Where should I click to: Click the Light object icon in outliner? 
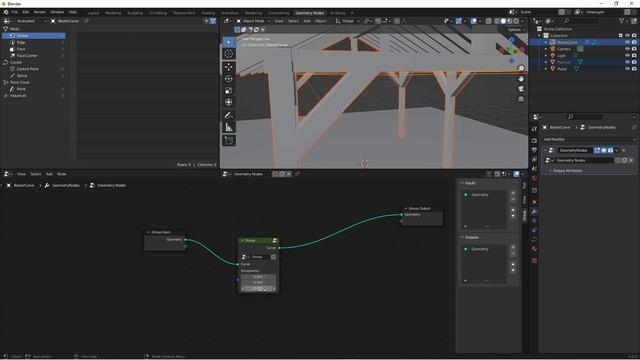point(553,56)
